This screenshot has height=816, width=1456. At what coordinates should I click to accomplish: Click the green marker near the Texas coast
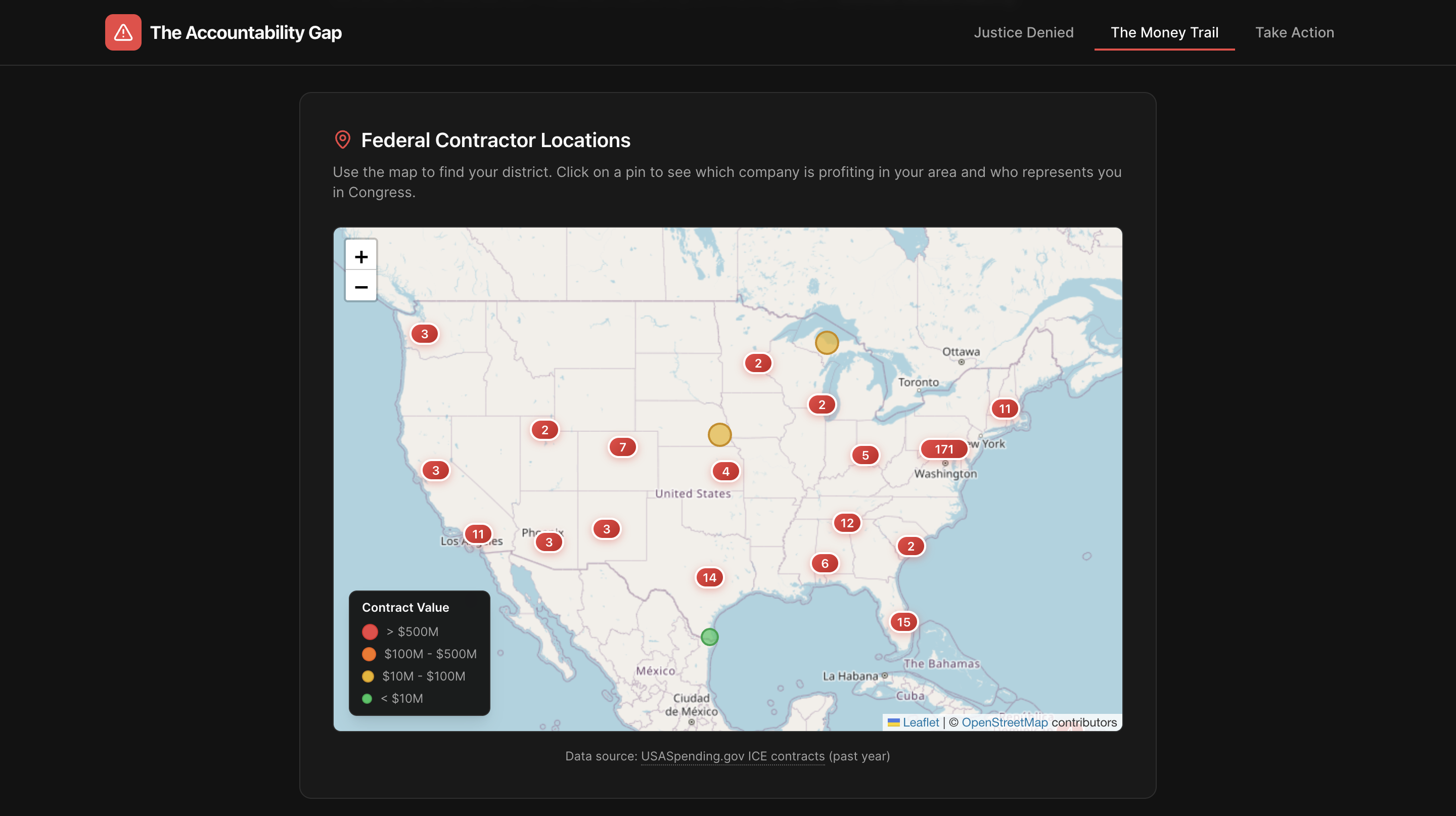[x=709, y=637]
